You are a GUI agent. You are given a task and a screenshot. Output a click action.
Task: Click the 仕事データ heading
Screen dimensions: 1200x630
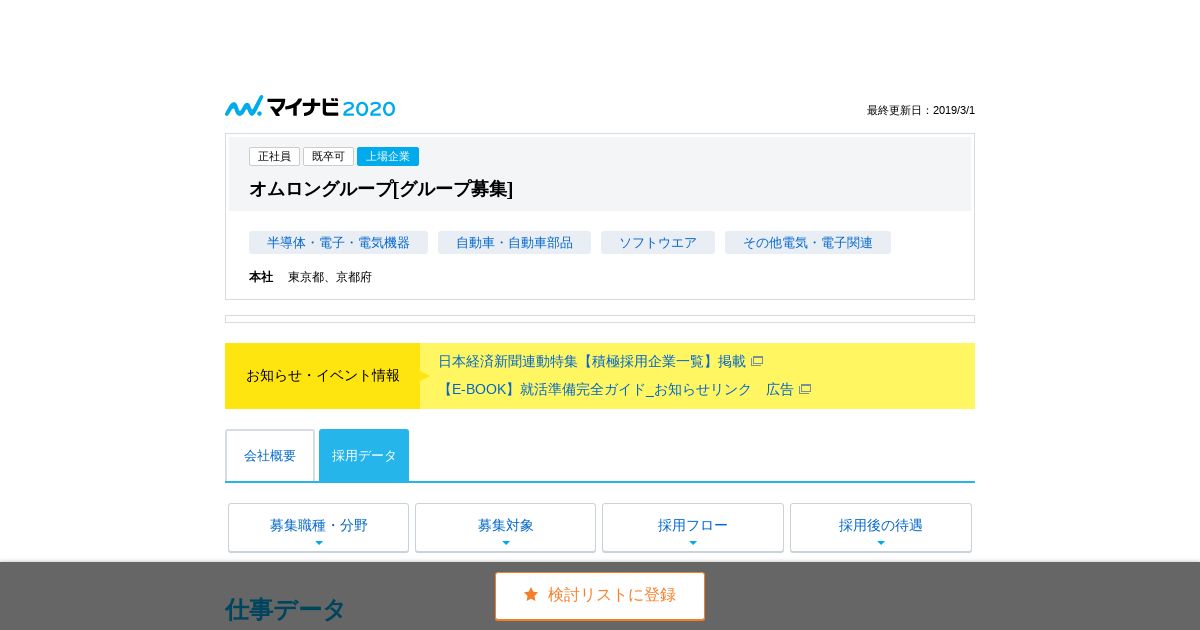pos(285,609)
